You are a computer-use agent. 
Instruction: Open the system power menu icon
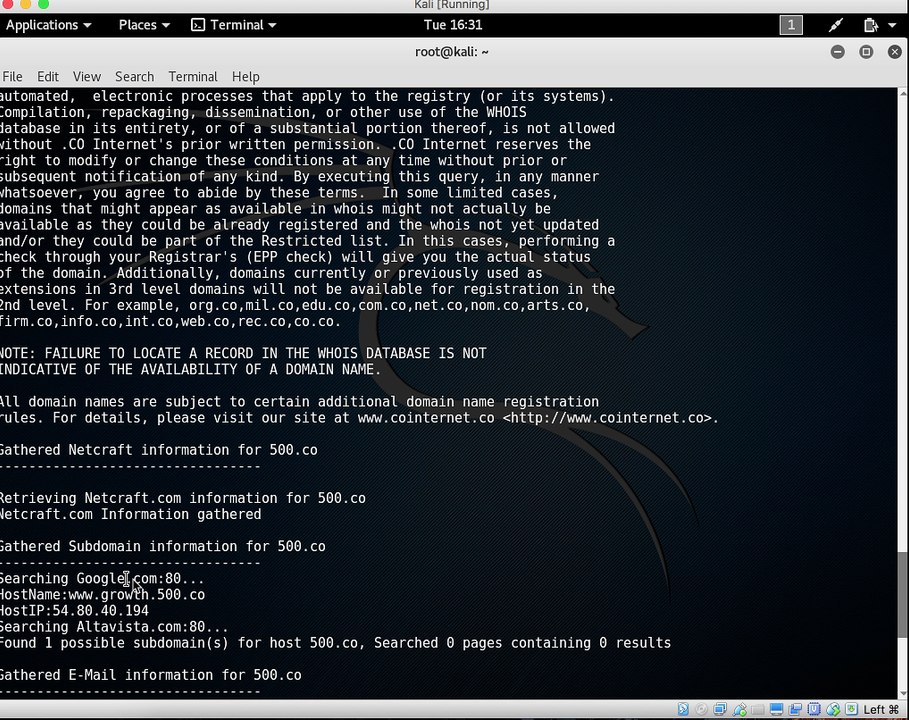[x=870, y=25]
